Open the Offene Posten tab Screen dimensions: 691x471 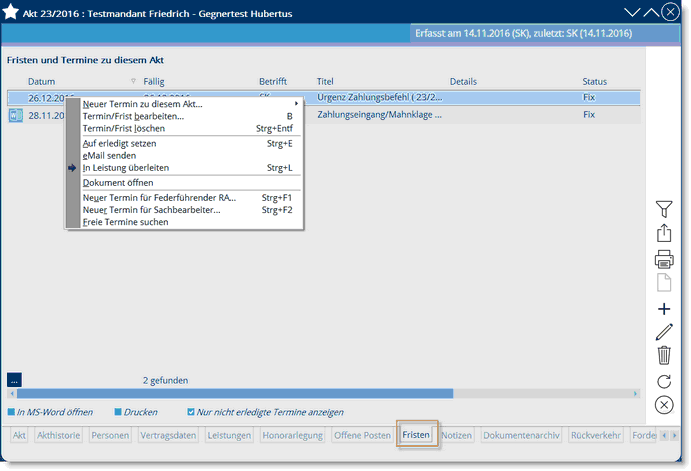pyautogui.click(x=362, y=435)
